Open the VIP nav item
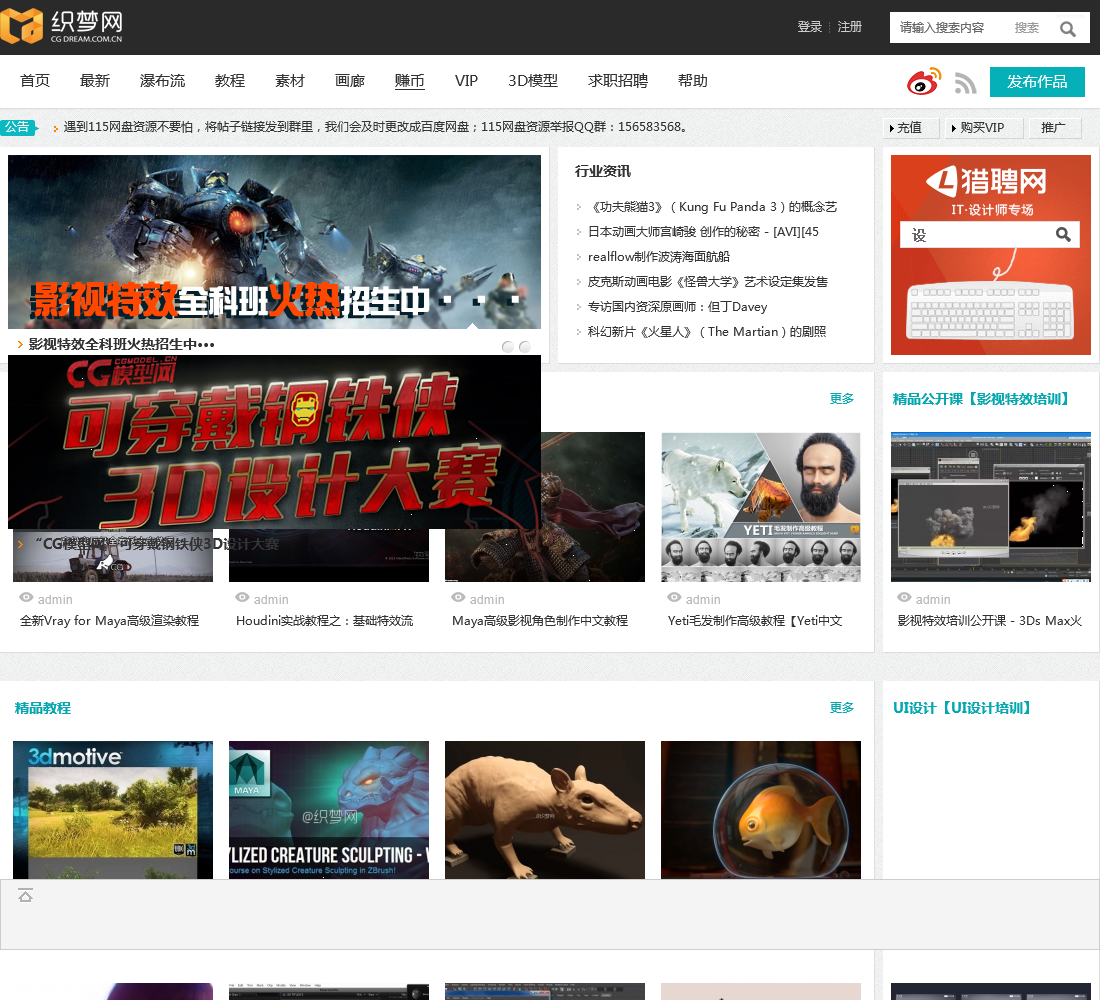This screenshot has height=1000, width=1100. pos(467,81)
